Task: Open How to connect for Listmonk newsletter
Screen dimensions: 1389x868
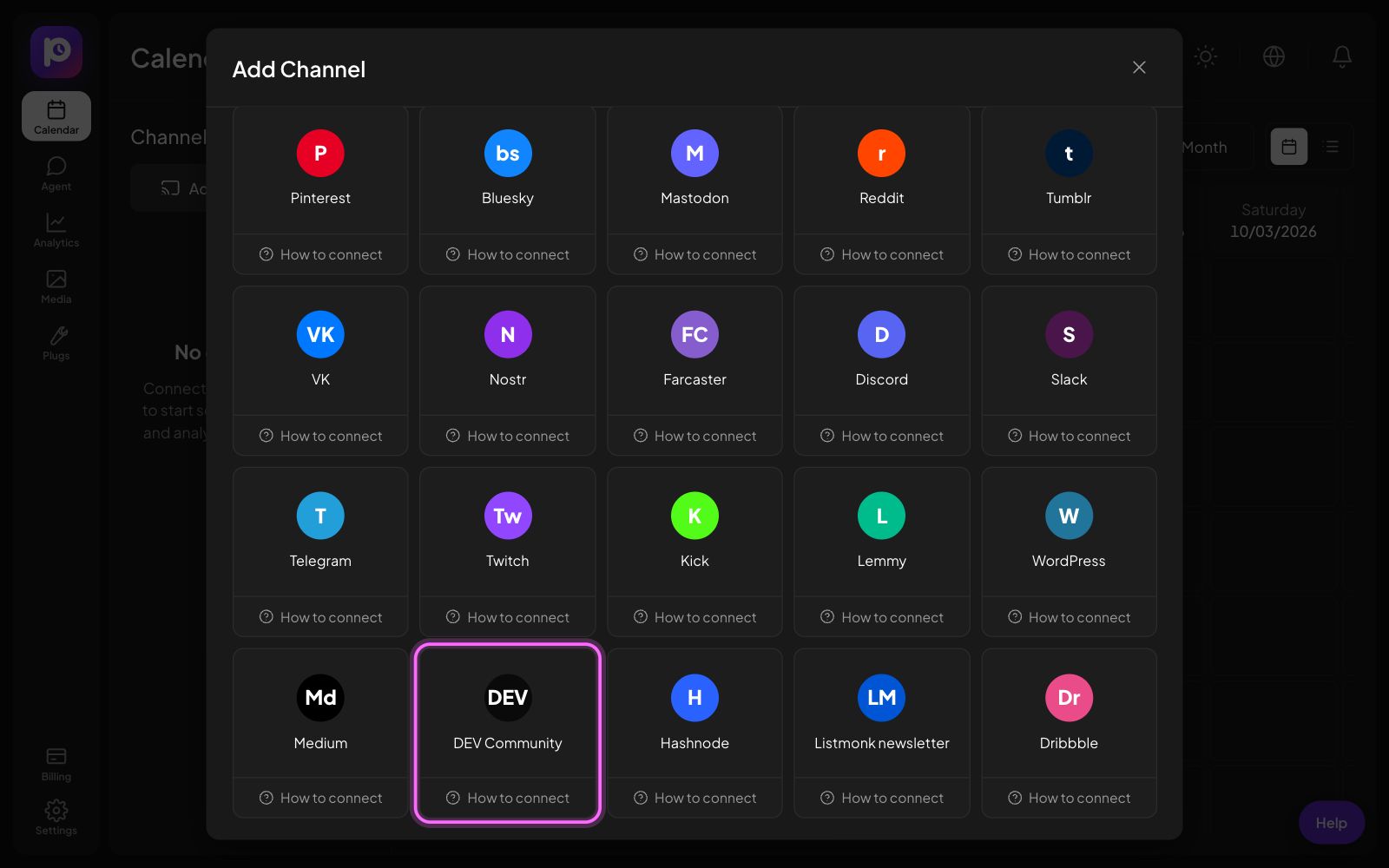Action: tap(882, 798)
